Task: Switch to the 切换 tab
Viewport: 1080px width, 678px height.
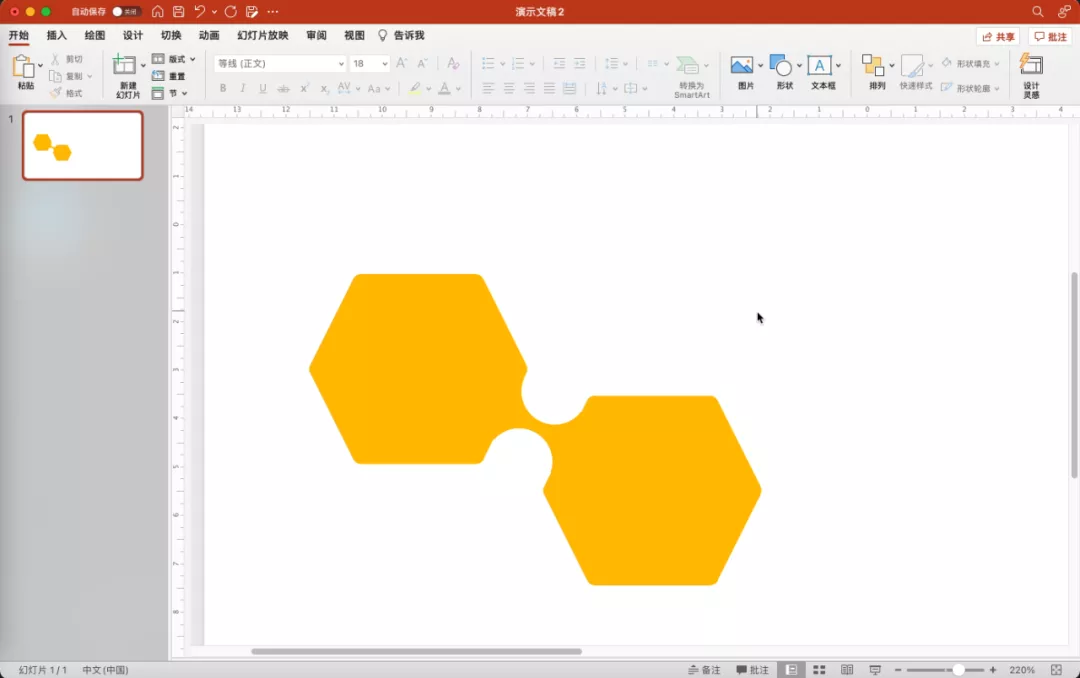Action: pos(171,35)
